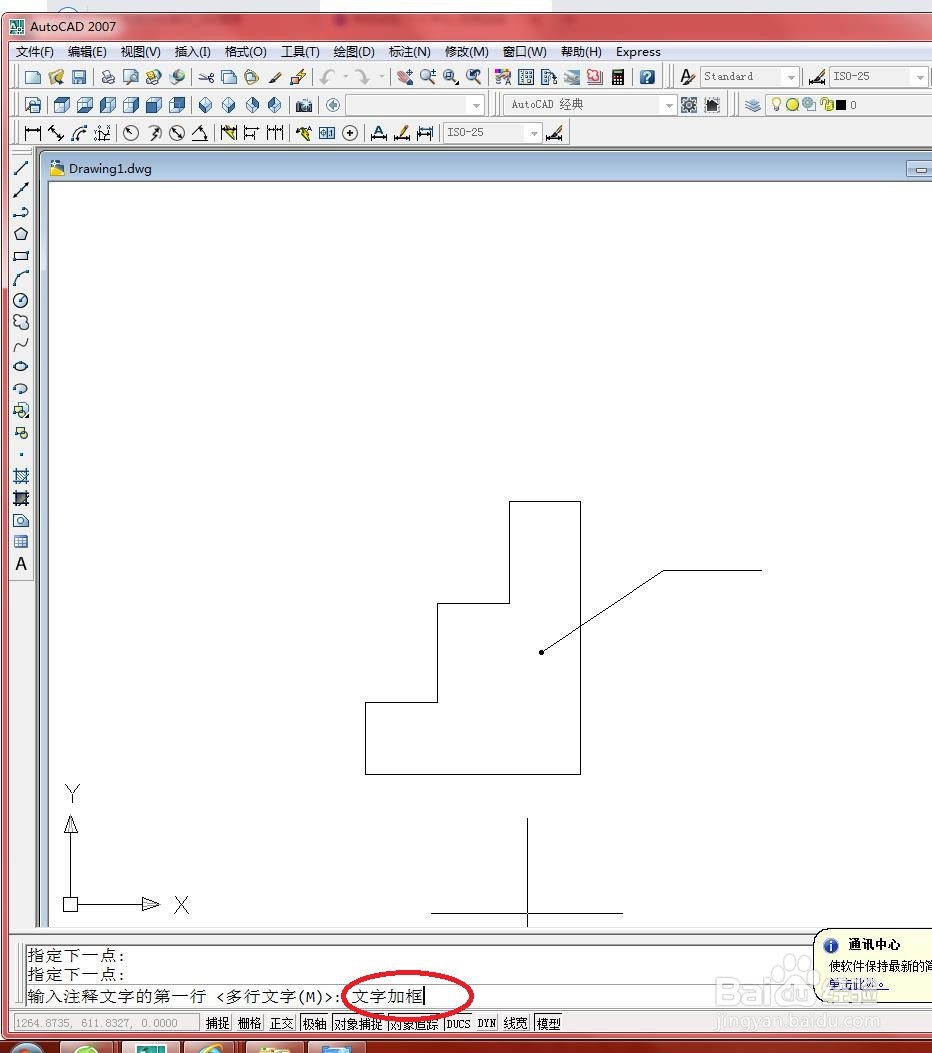Click the Plot print icon
The height and width of the screenshot is (1053, 932).
click(107, 77)
